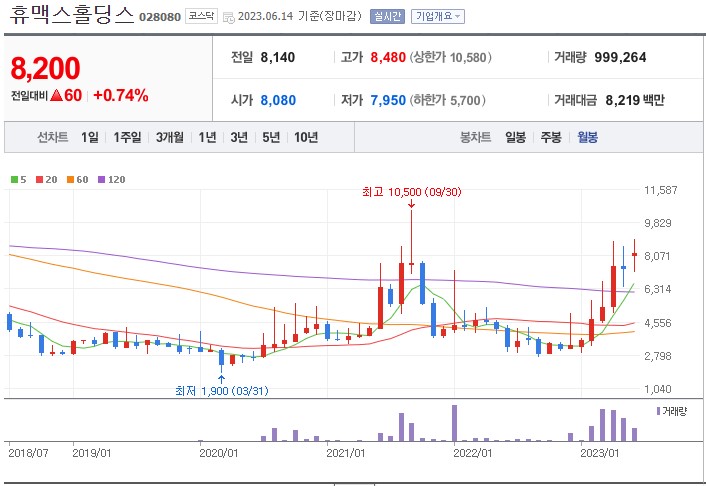The width and height of the screenshot is (706, 486).
Task: Click the 시가 value 8,080
Action: (x=278, y=100)
